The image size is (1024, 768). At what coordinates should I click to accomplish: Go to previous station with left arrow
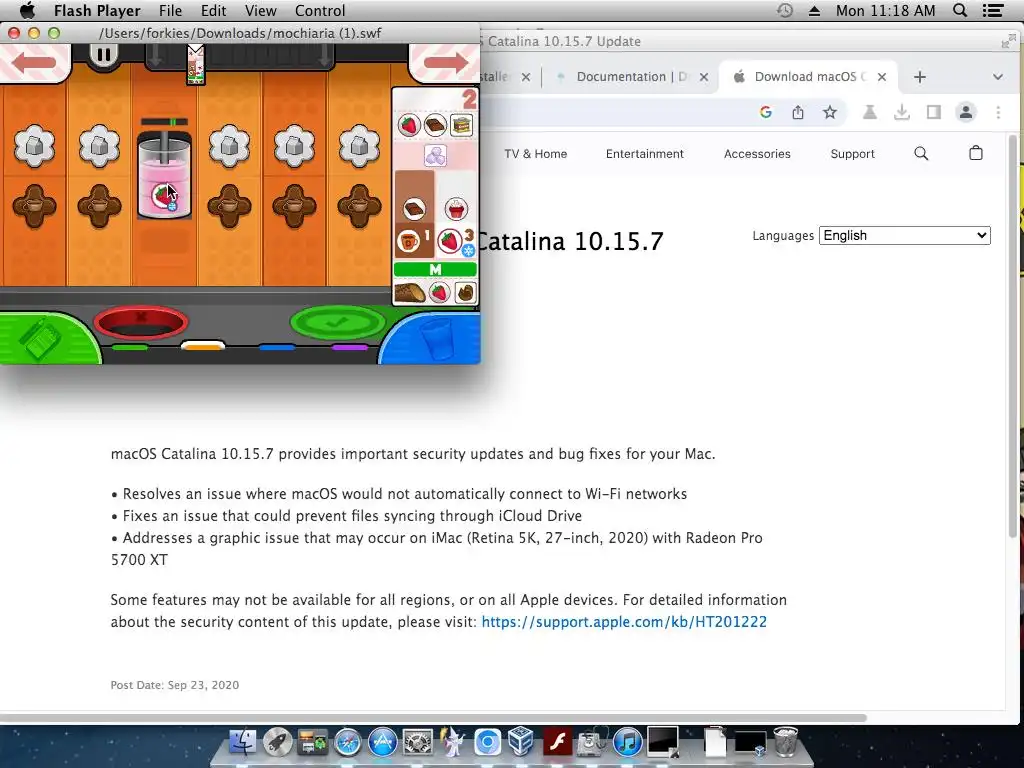(34, 62)
